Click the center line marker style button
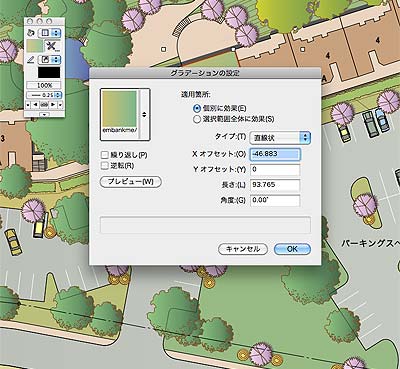The image size is (400, 369). 44,105
